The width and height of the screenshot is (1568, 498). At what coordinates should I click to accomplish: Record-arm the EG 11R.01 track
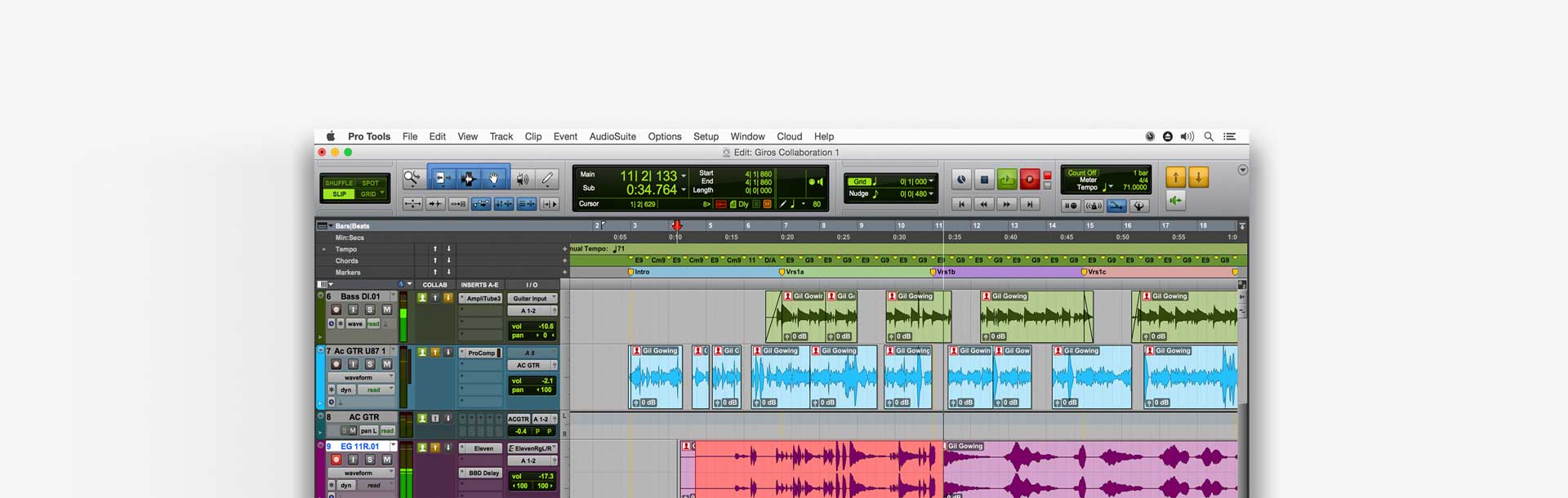click(336, 460)
